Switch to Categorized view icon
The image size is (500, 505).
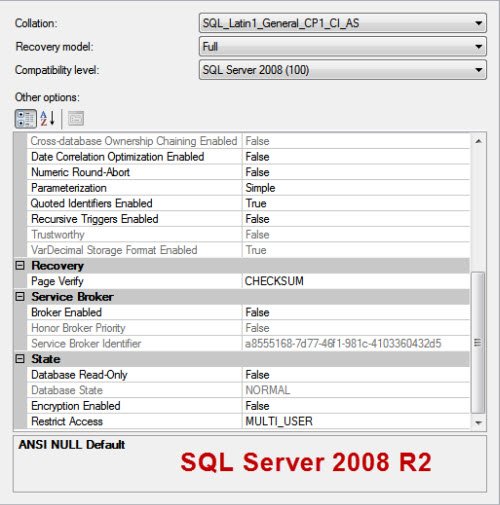pos(26,119)
